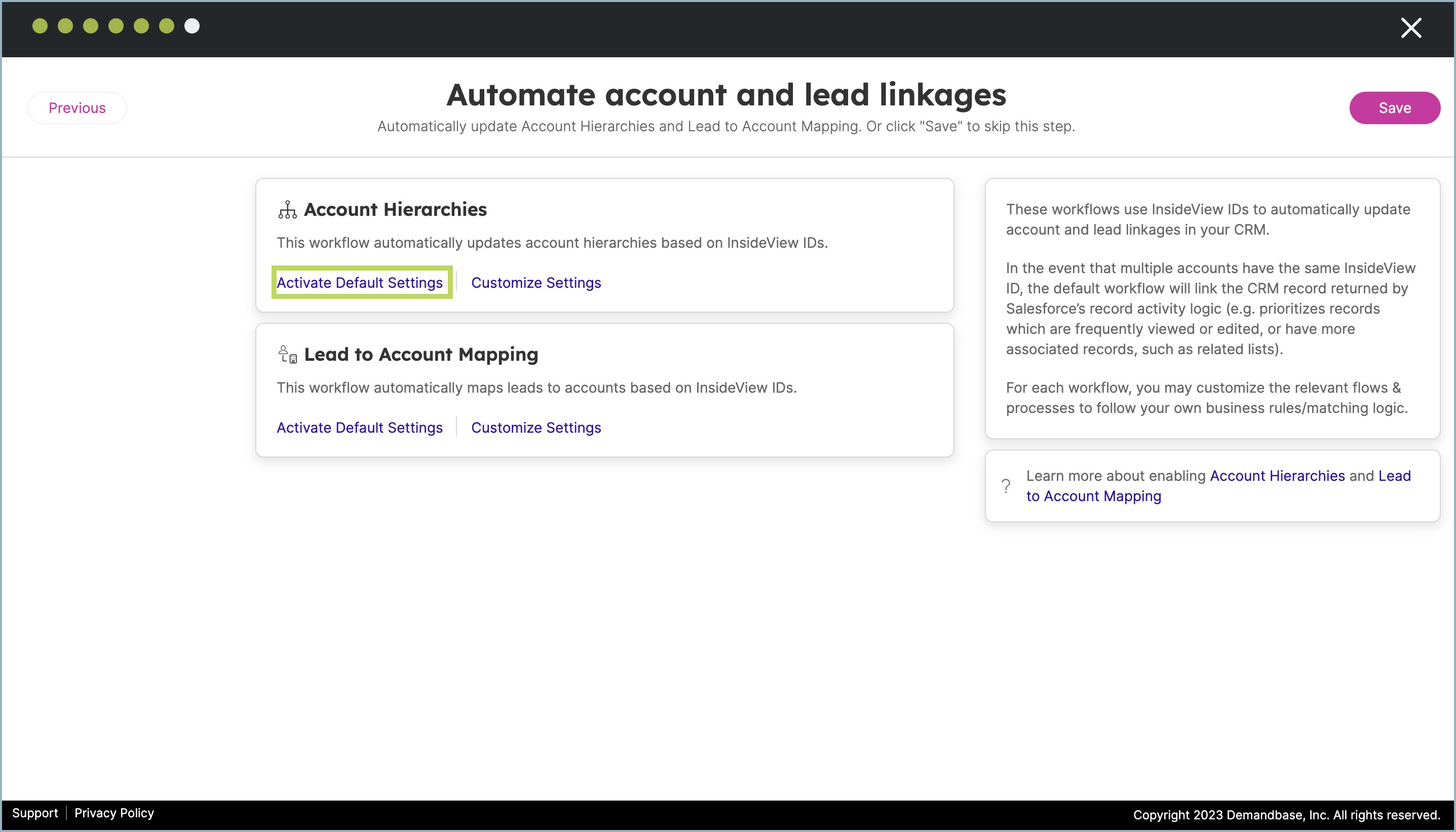Activate Default Settings for Lead to Account Mapping
Image resolution: width=1456 pixels, height=832 pixels.
click(x=359, y=428)
